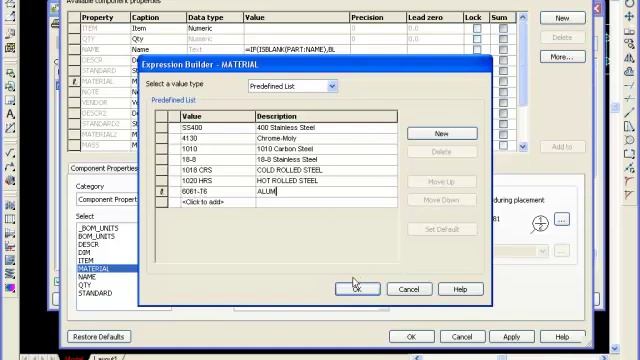Click the ALUM description field being edited
Image resolution: width=640 pixels, height=360 pixels.
[326, 191]
